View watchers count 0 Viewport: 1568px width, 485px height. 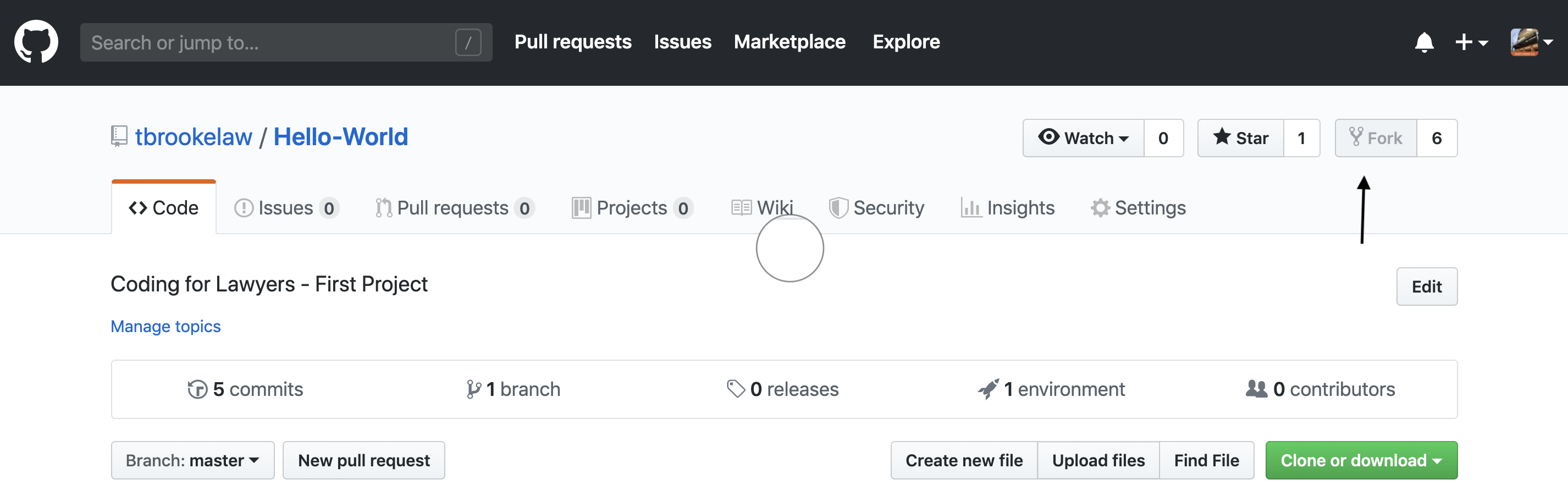[x=1163, y=138]
